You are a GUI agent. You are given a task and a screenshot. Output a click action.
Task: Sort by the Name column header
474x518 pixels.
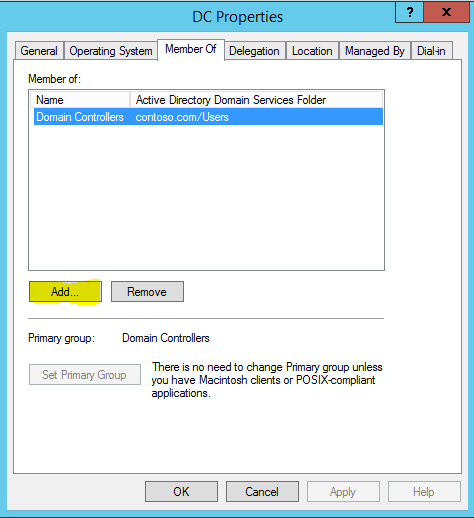[x=80, y=100]
